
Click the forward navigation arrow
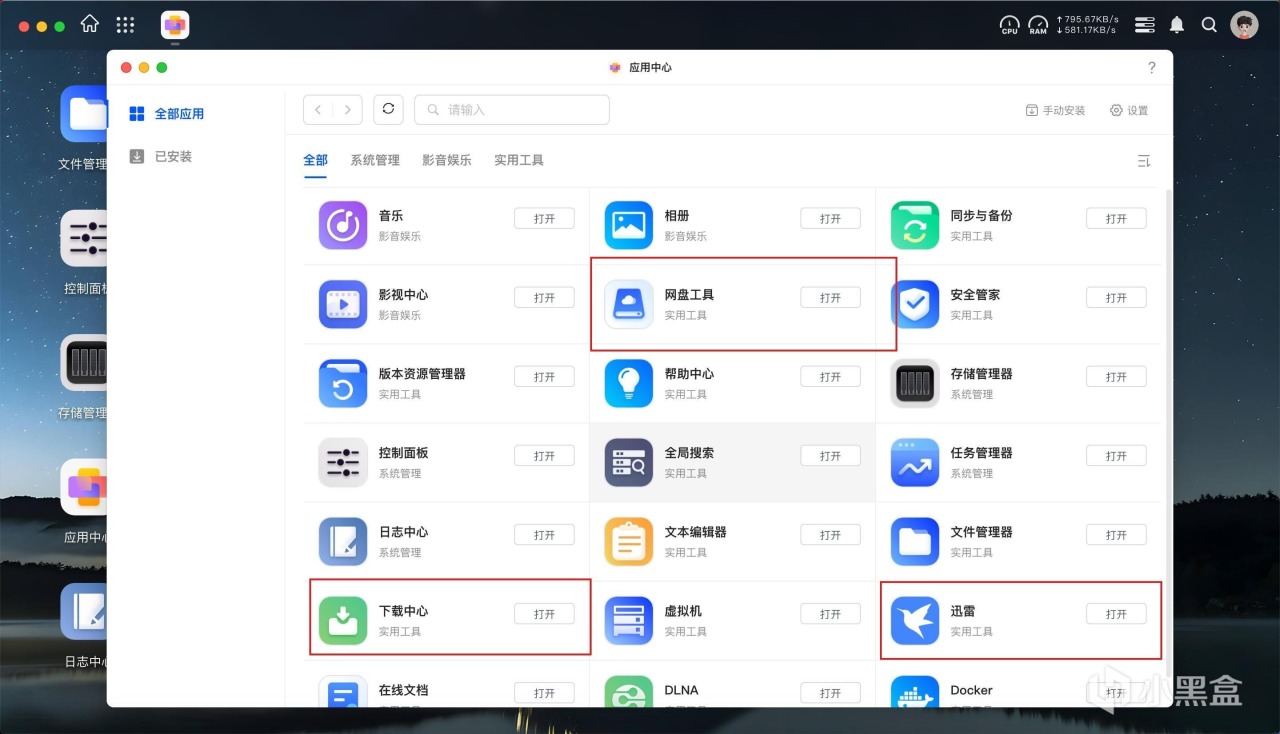[x=348, y=110]
